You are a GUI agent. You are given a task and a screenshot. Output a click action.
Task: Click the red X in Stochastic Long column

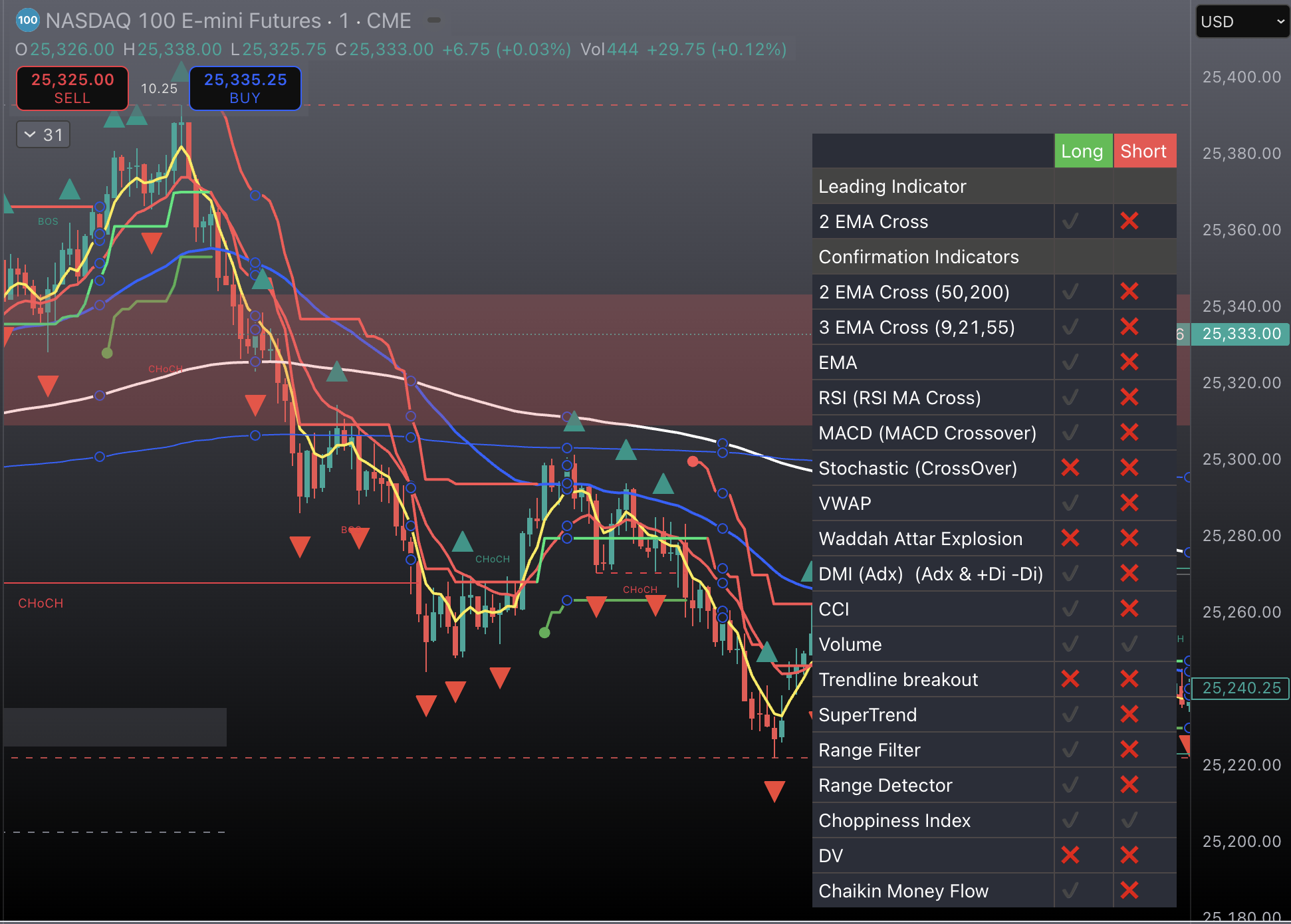[1070, 468]
